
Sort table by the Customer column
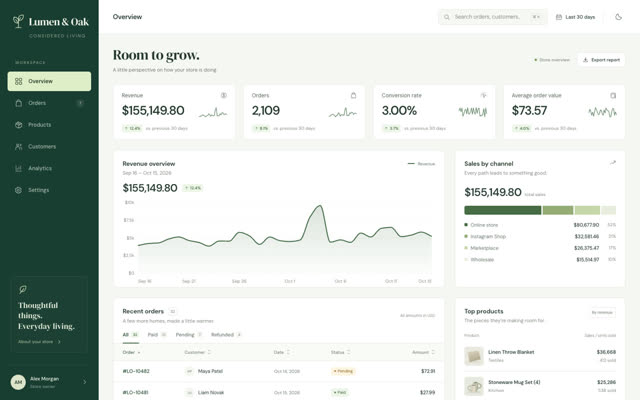[197, 352]
